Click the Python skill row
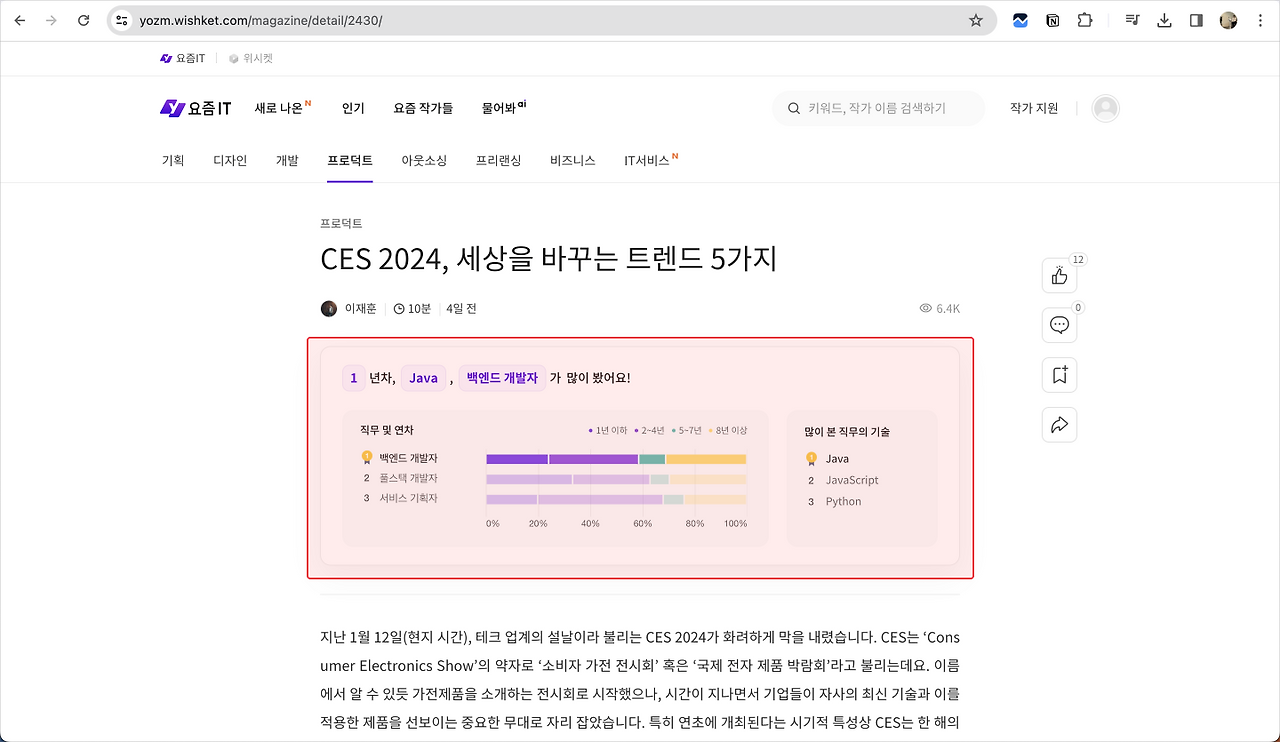Viewport: 1280px width, 742px height. point(834,501)
